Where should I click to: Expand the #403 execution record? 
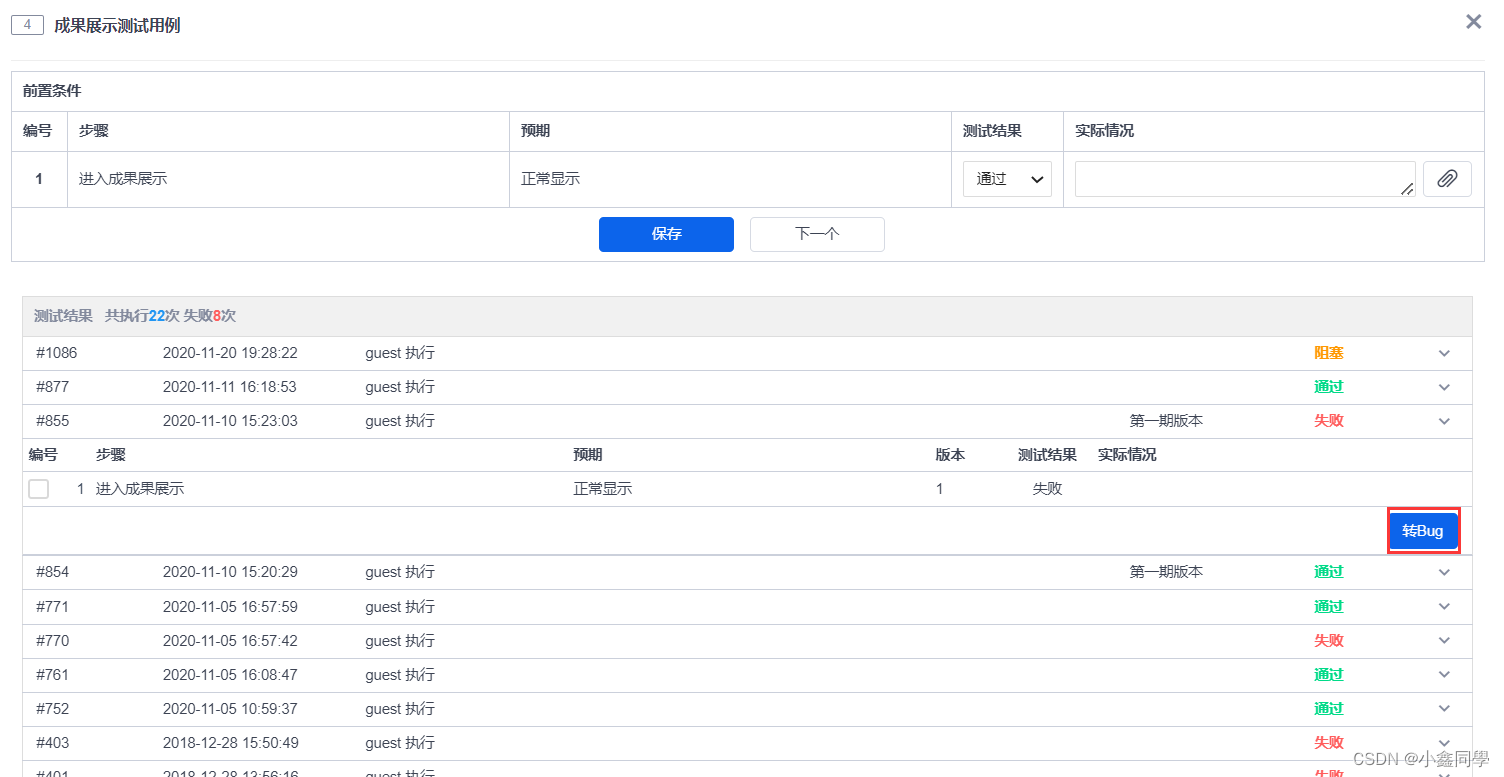click(1444, 743)
